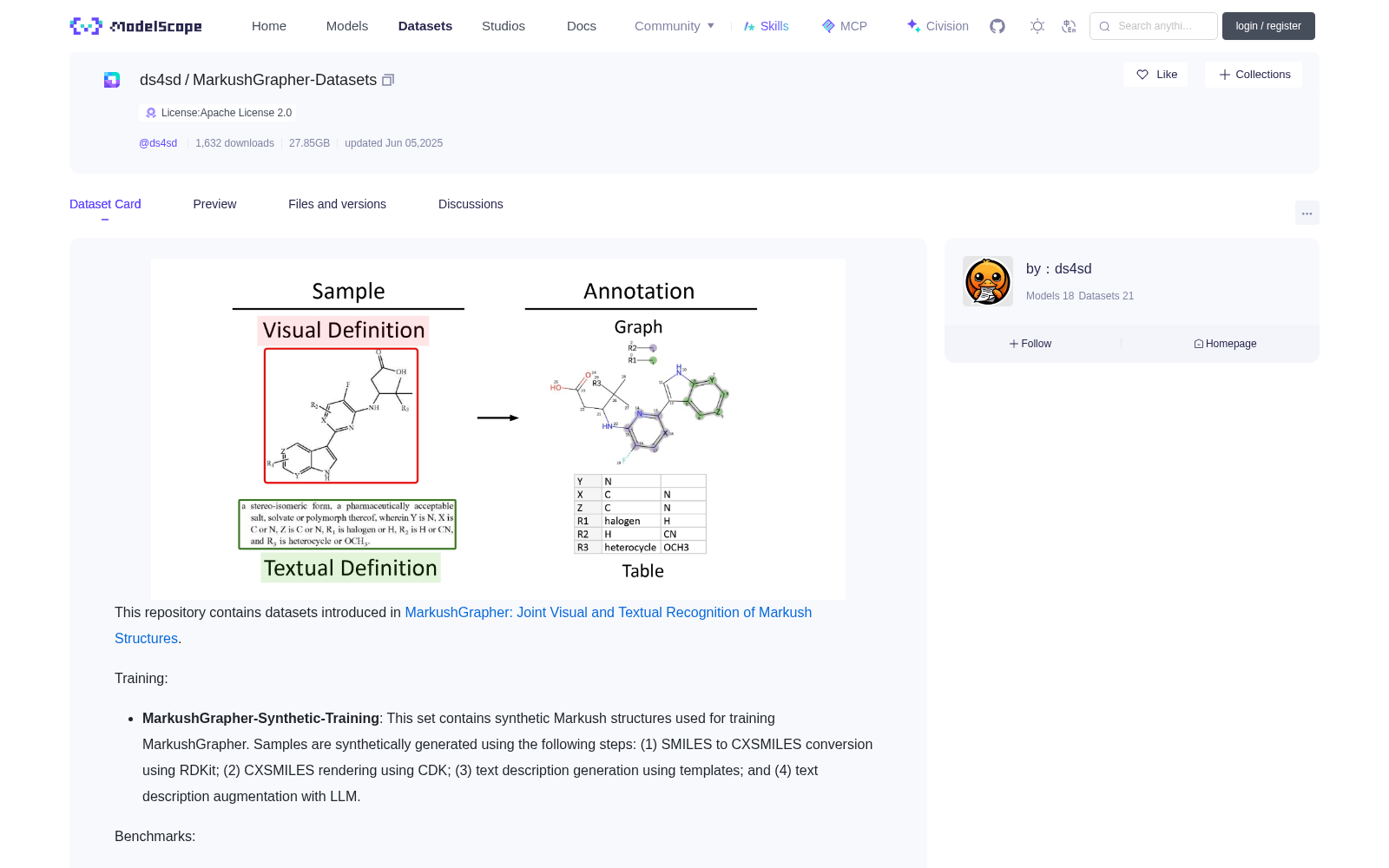Screen dimensions: 1389x868
Task: Open the Skills navigation item
Action: click(x=766, y=26)
